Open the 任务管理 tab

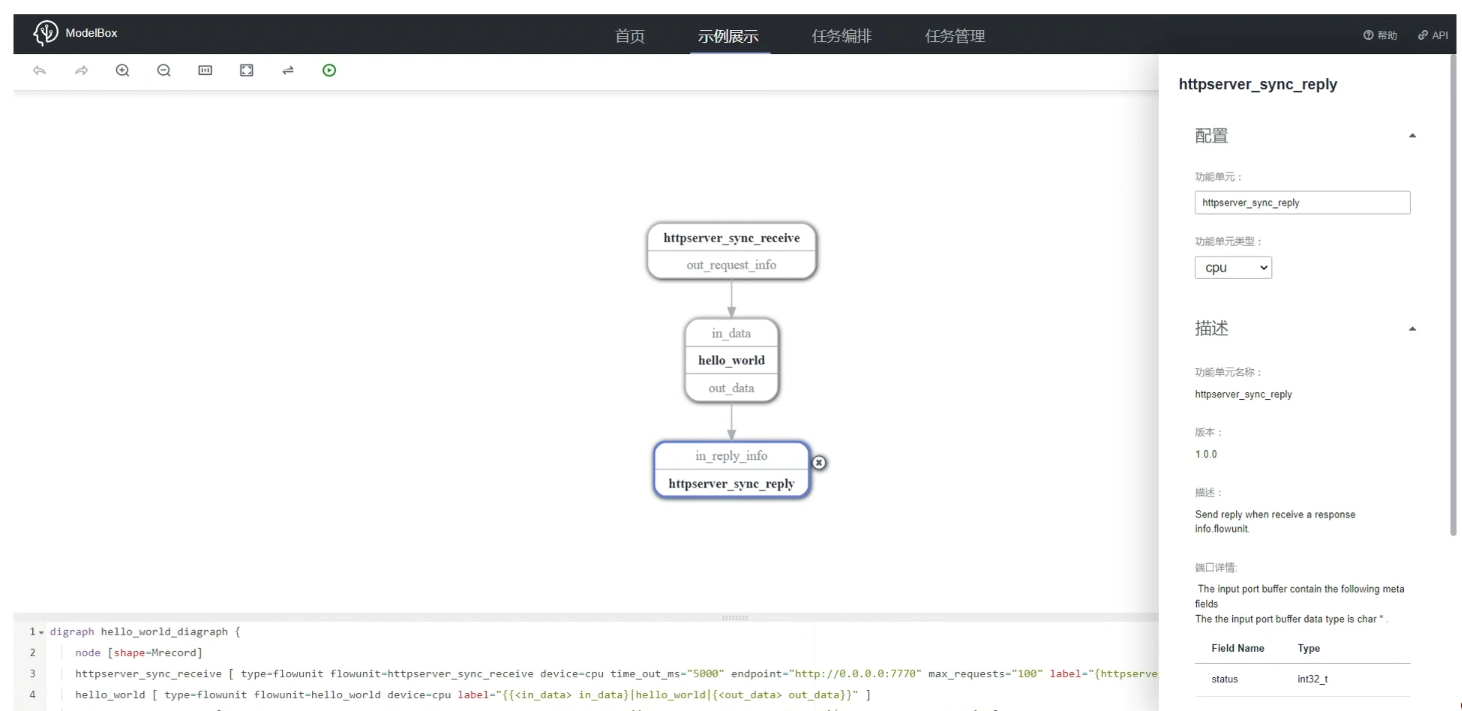955,36
